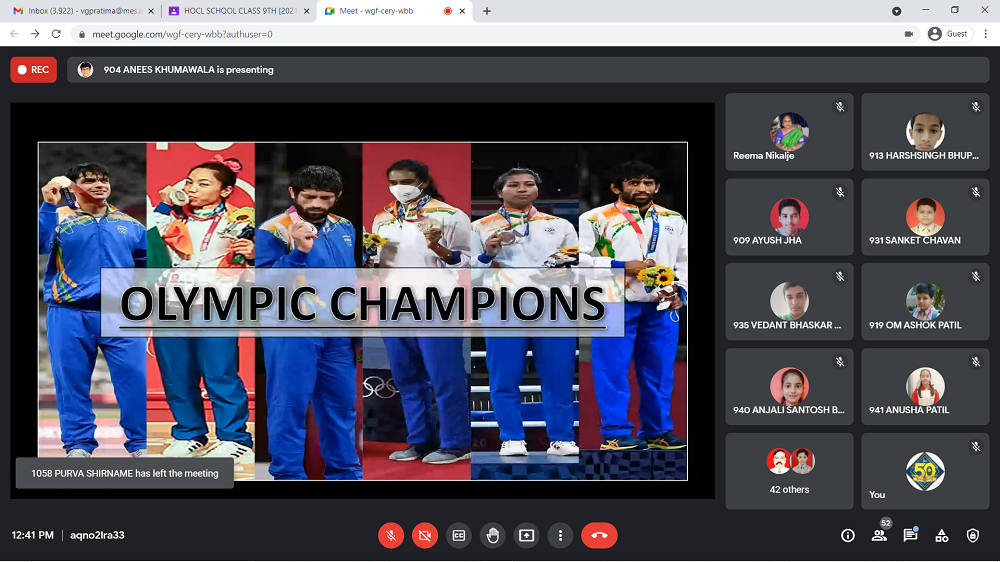
Task: Click the 42 others participant tile
Action: coord(789,471)
